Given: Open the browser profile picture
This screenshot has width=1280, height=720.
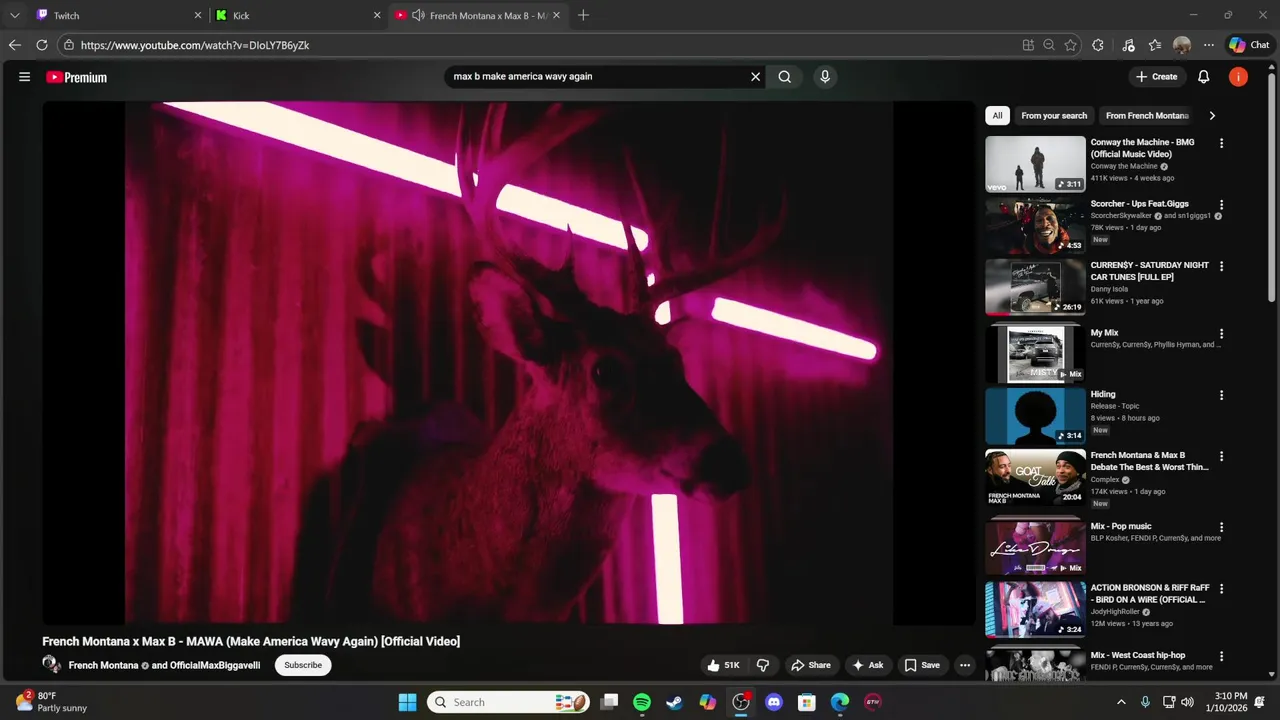Looking at the screenshot, I should pos(1182,45).
